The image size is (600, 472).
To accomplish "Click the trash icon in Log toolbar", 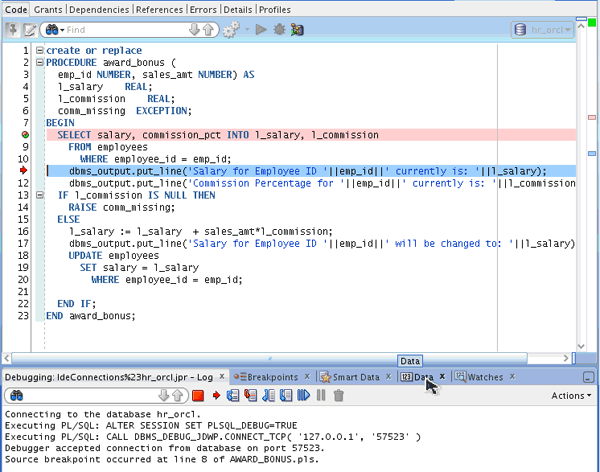I will (338, 396).
